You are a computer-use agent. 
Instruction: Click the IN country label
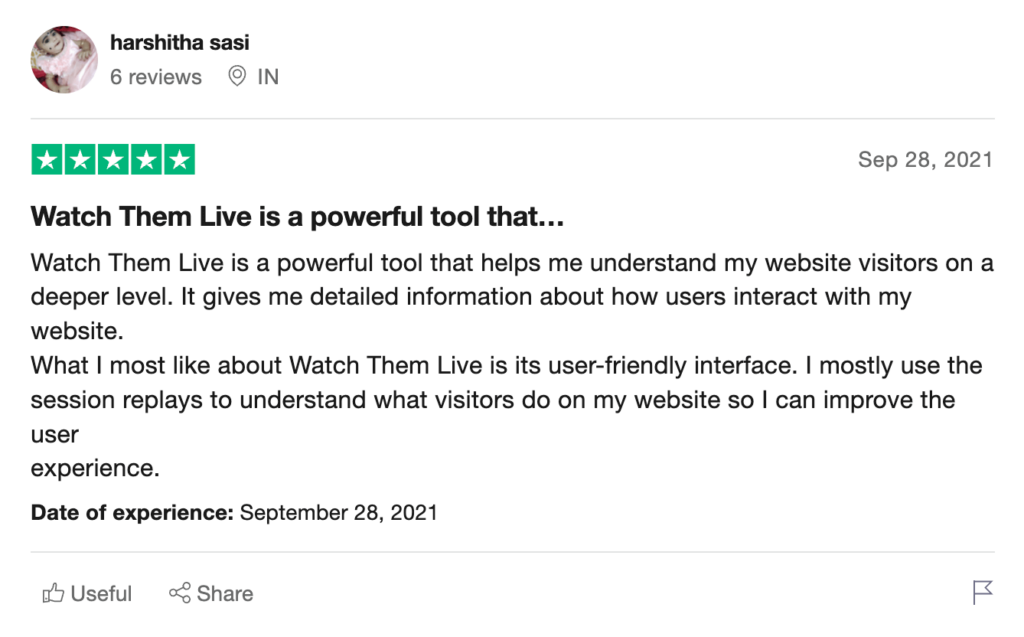pos(268,77)
